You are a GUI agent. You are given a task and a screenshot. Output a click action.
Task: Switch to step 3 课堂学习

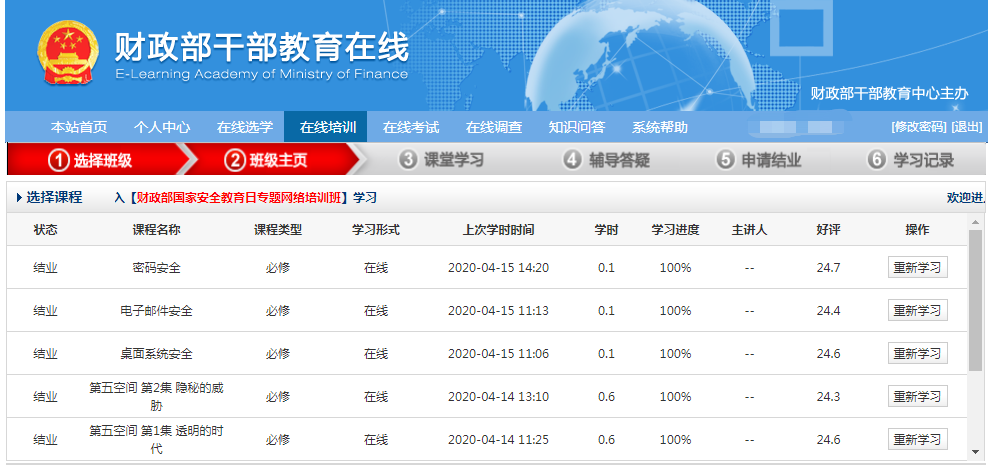coord(441,160)
